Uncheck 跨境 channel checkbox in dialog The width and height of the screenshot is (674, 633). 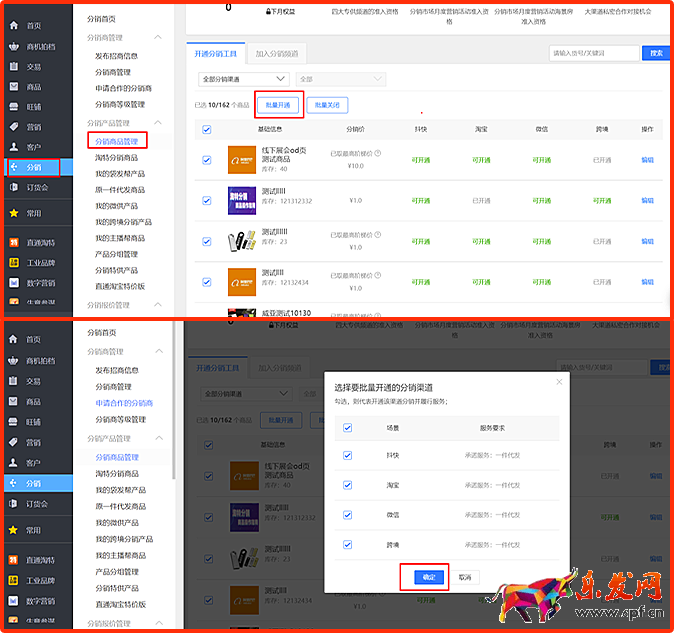[x=347, y=544]
